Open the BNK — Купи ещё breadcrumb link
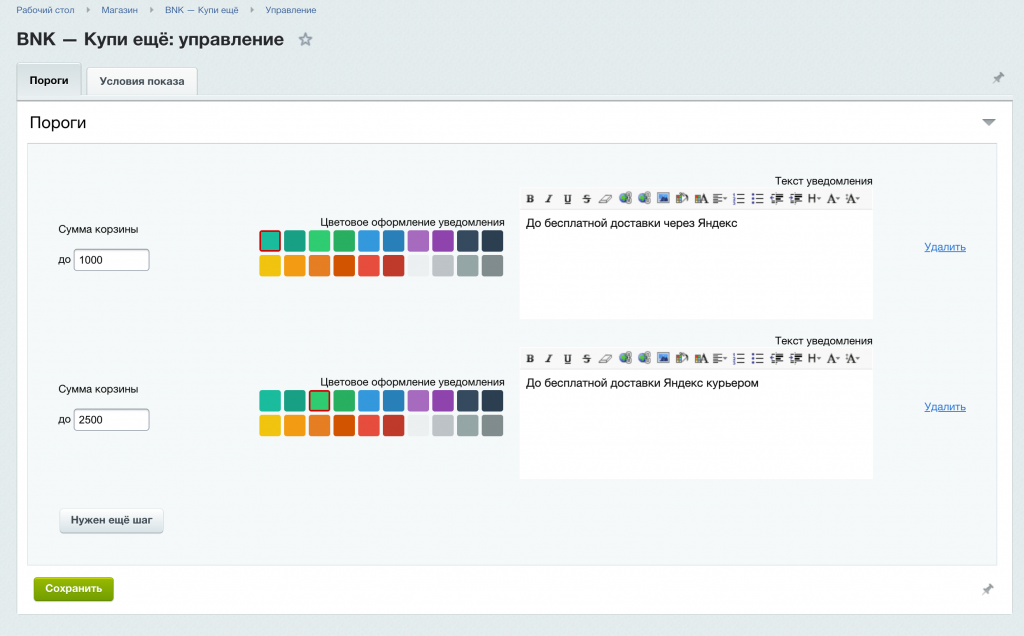The width and height of the screenshot is (1024, 636). click(x=202, y=10)
